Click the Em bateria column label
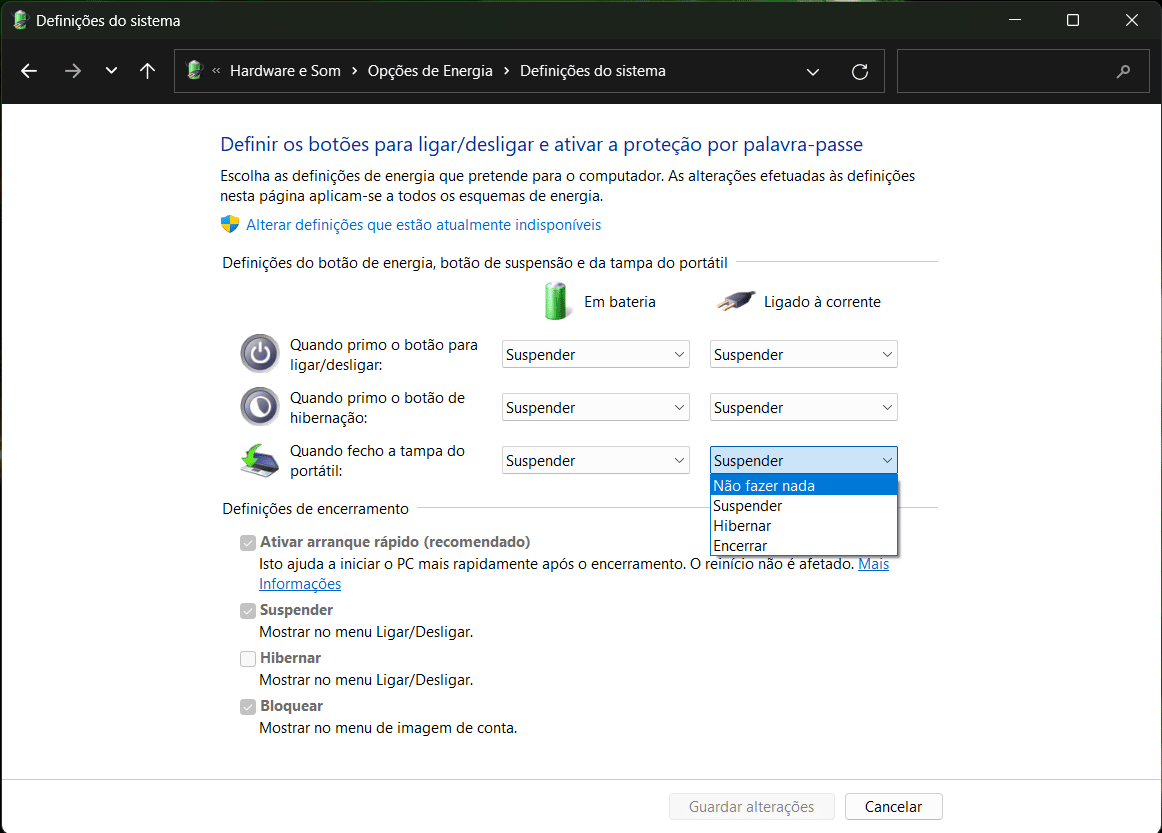Viewport: 1162px width, 833px height. [x=620, y=302]
